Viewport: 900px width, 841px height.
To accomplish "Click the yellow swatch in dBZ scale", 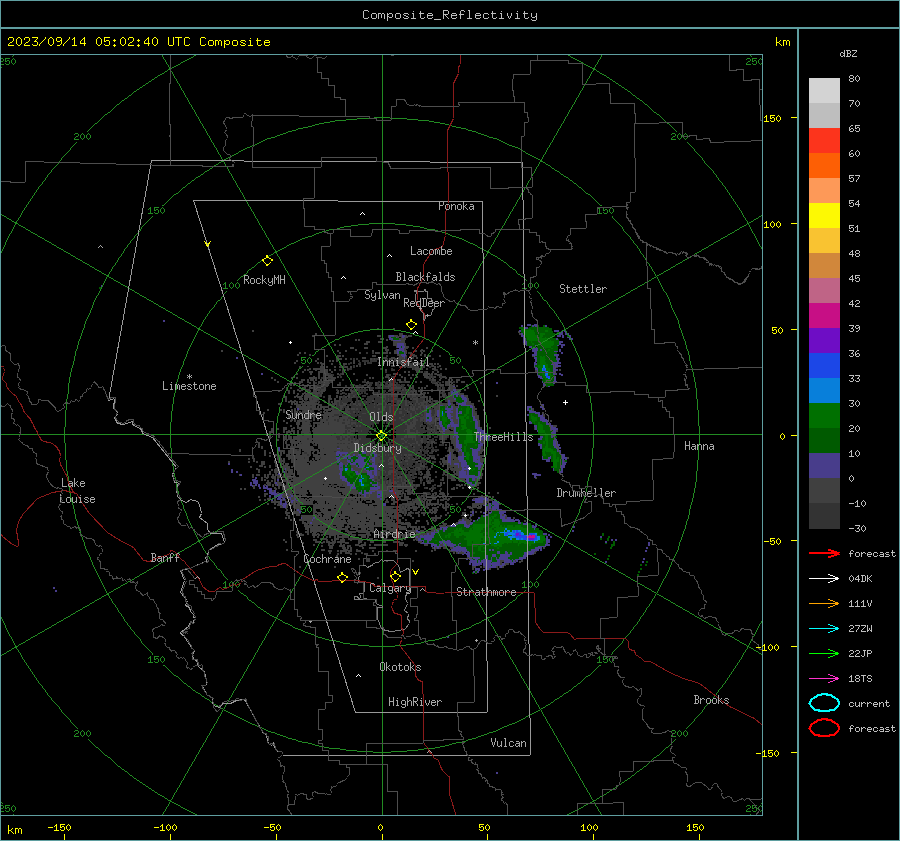I will (x=824, y=215).
